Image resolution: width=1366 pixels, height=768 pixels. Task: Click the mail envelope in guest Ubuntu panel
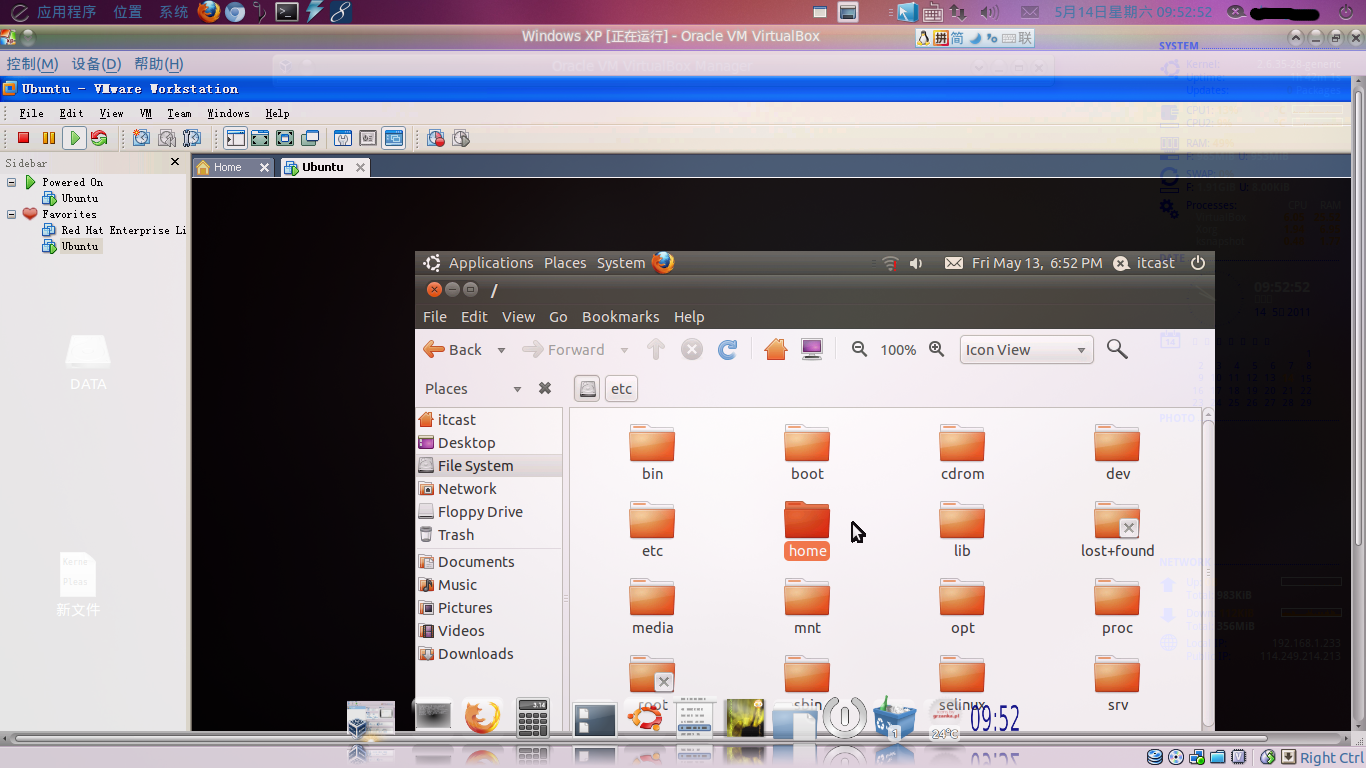tap(954, 263)
